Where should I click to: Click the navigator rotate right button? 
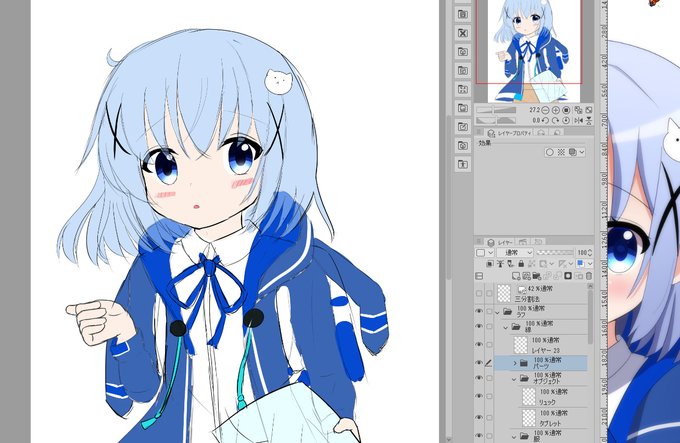(x=556, y=121)
